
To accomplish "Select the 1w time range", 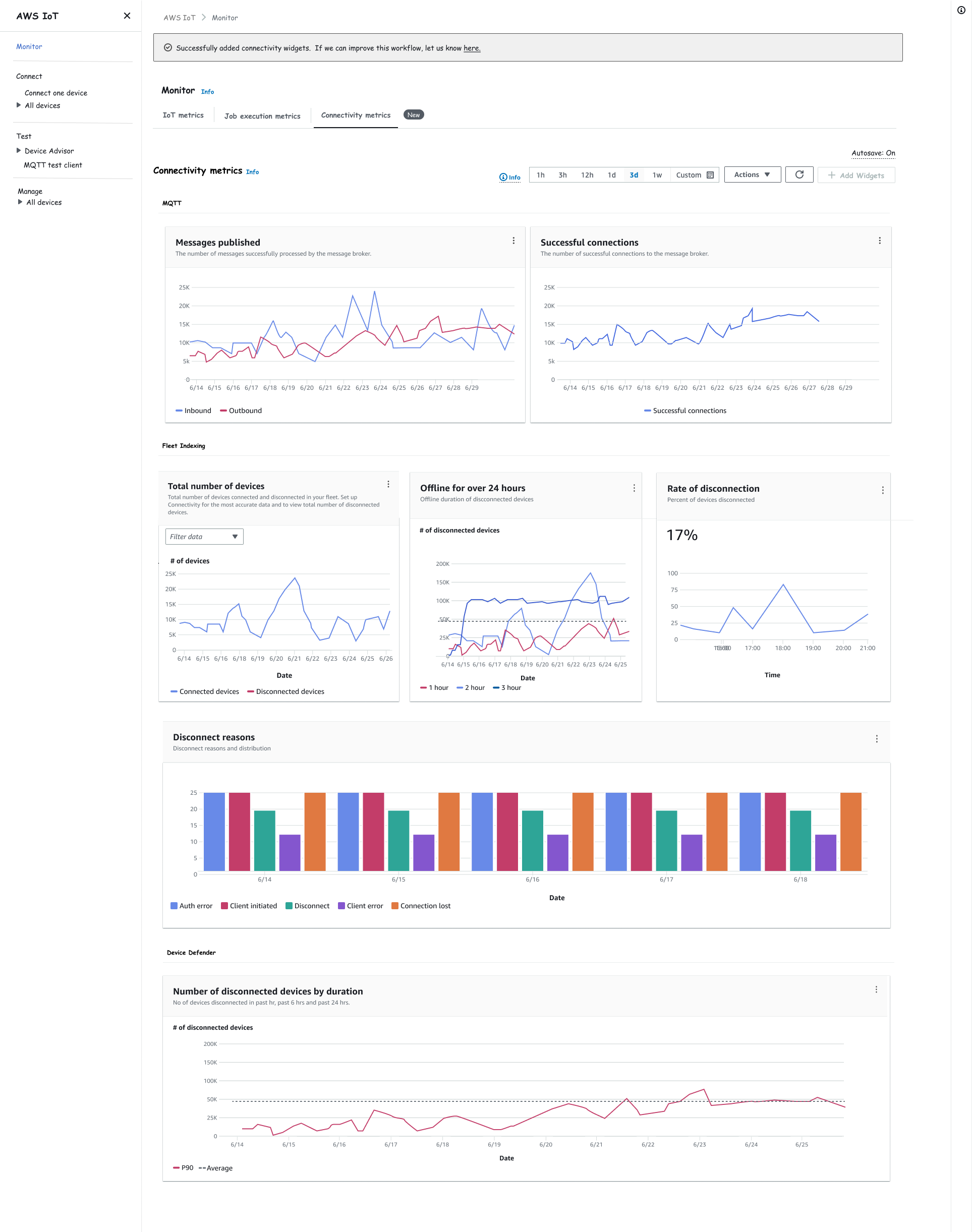I will [x=657, y=175].
